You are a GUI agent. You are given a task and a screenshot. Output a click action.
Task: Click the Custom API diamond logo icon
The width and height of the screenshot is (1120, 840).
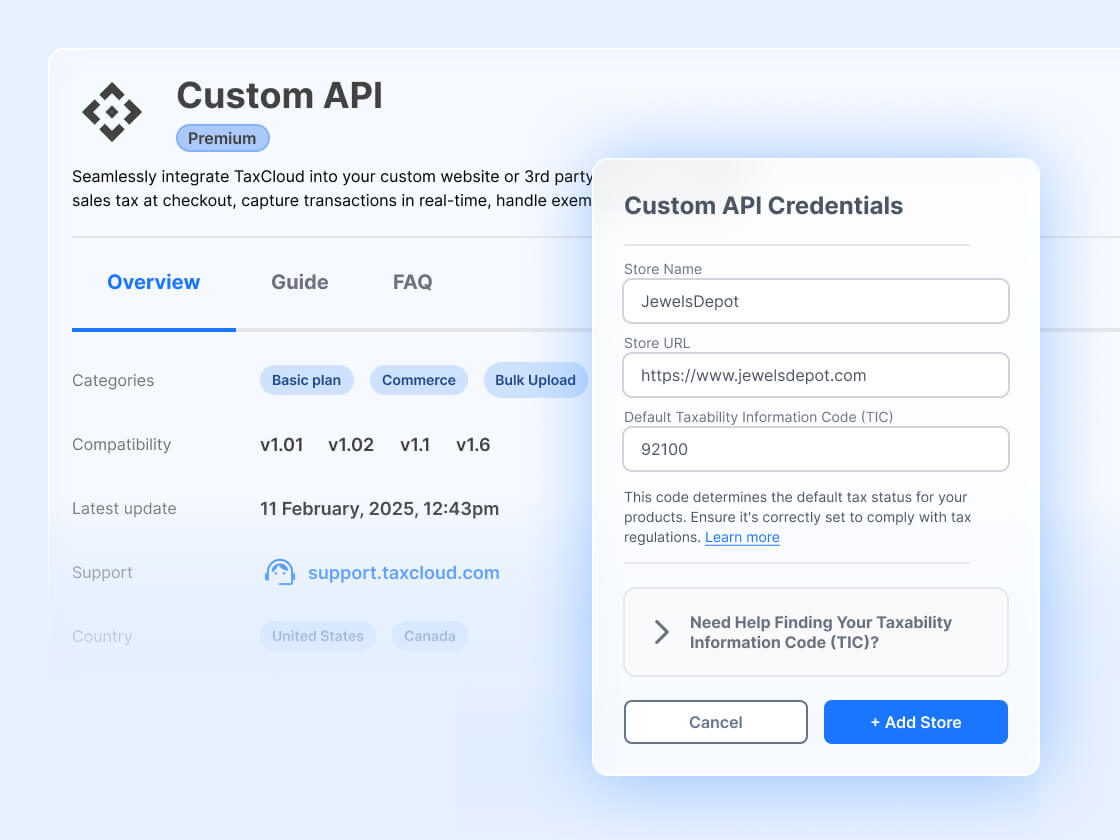click(x=111, y=112)
